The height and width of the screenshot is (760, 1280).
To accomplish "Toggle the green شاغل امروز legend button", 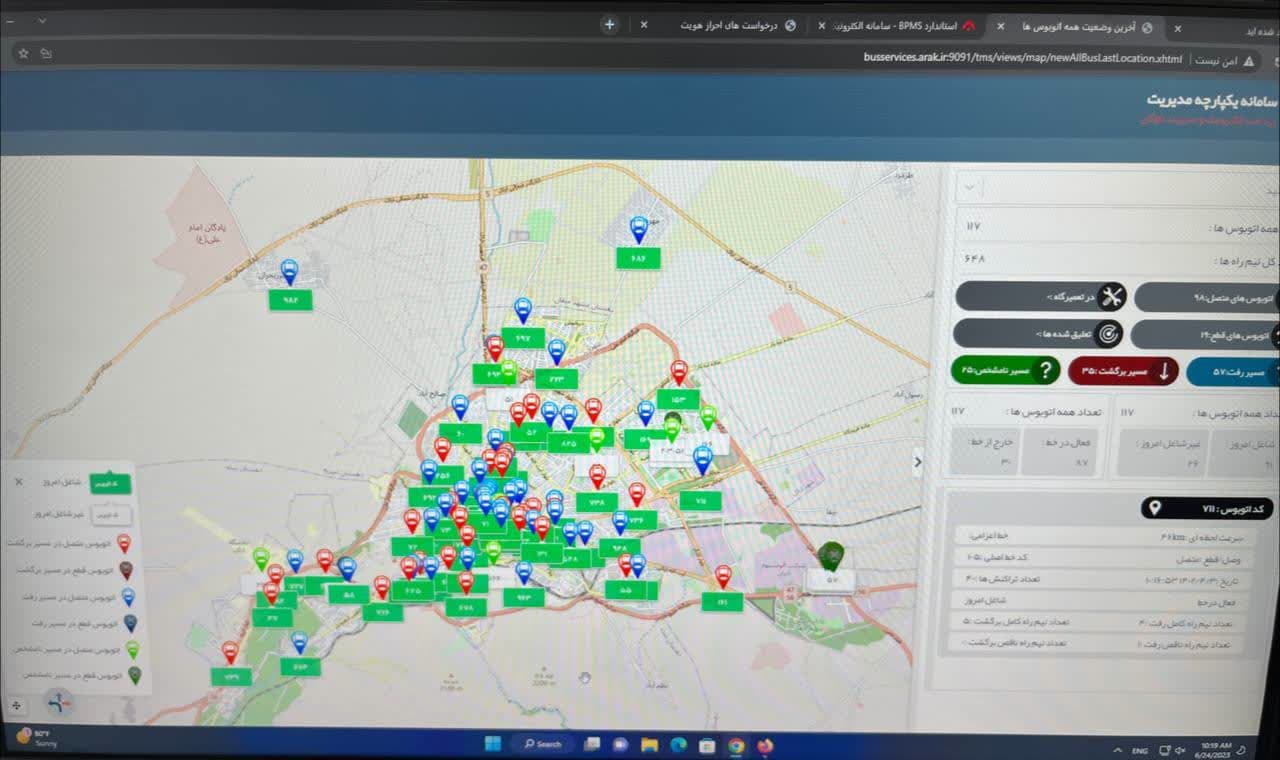I will tap(110, 483).
